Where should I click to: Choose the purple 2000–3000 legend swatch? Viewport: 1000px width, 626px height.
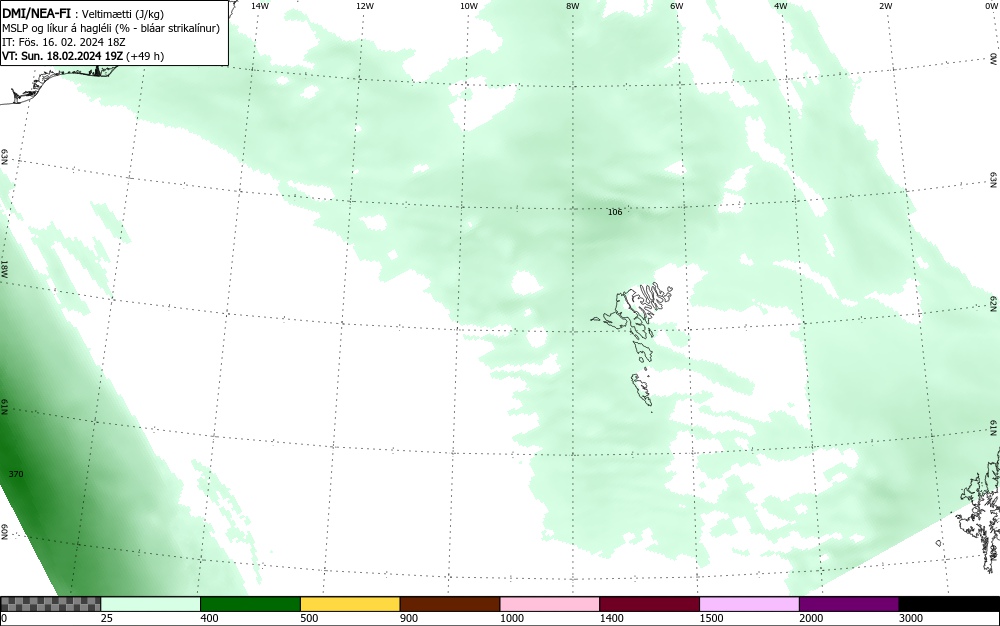coord(849,604)
